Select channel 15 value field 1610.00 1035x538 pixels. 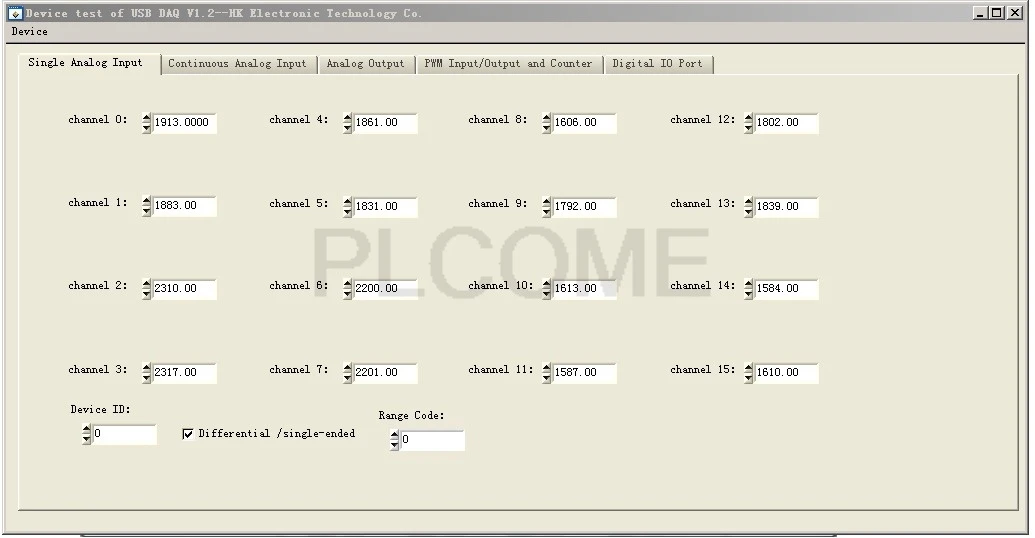tap(787, 372)
